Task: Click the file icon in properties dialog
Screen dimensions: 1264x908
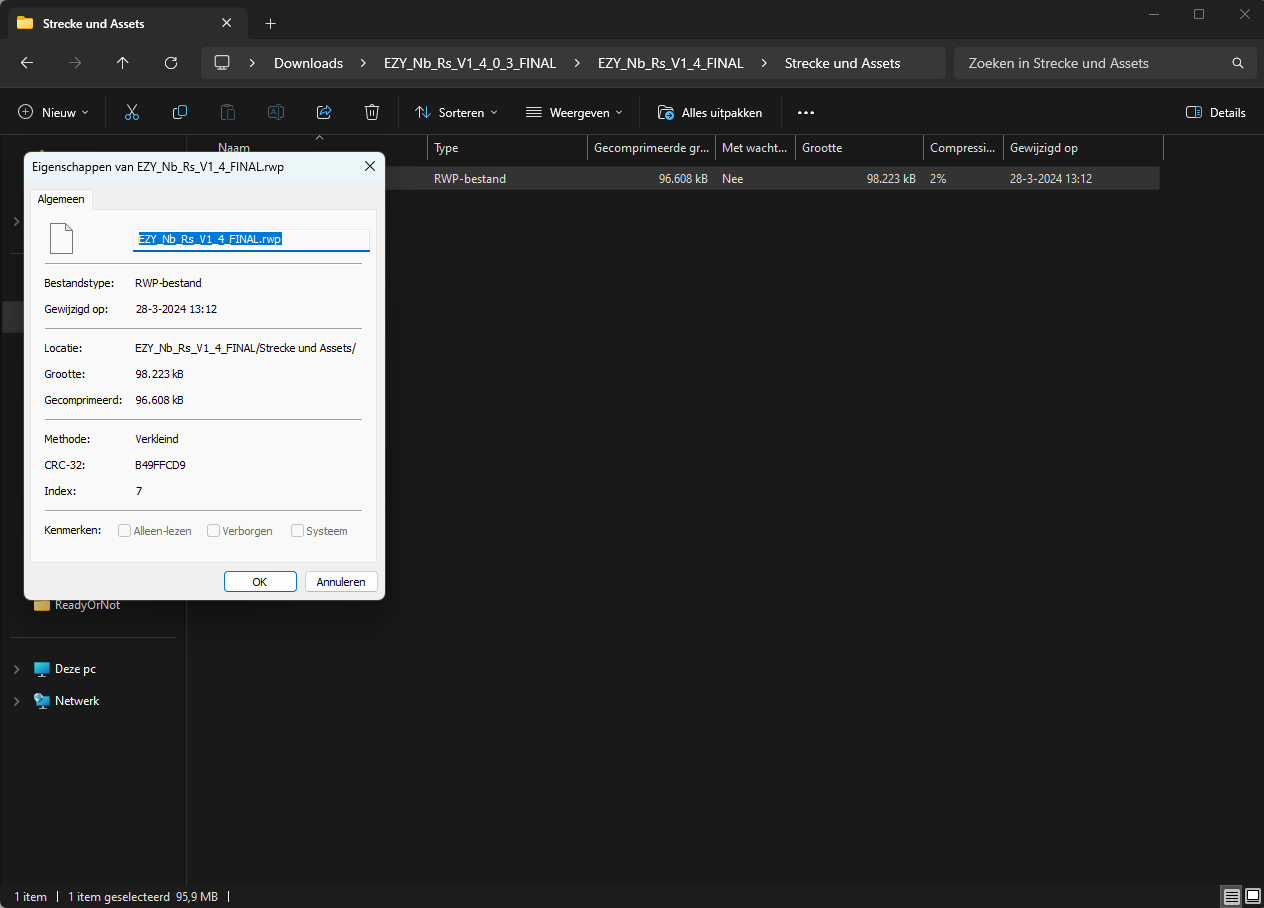Action: [62, 239]
